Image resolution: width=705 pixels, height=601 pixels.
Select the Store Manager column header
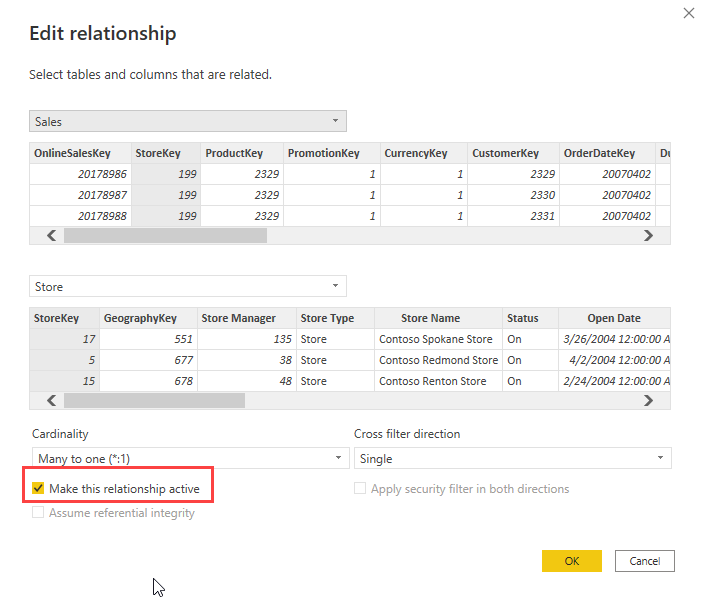point(247,318)
